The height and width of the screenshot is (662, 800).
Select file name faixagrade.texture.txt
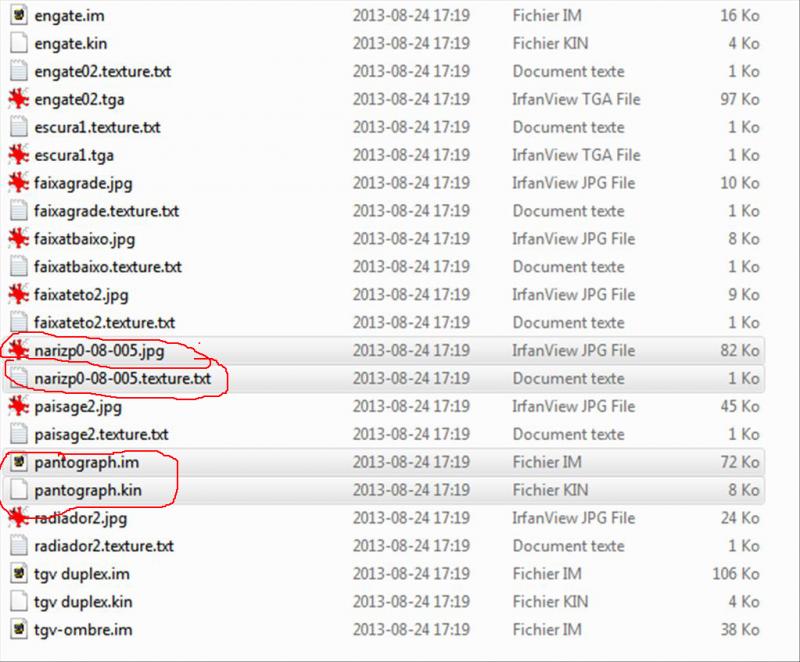tap(107, 211)
